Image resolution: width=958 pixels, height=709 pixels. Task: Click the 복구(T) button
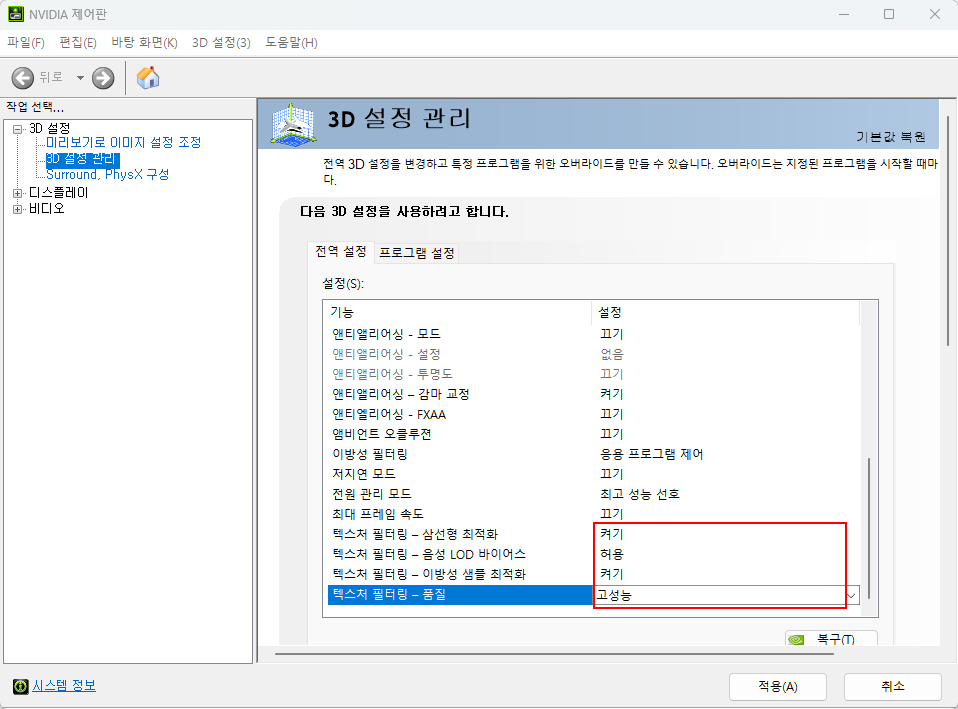point(831,638)
